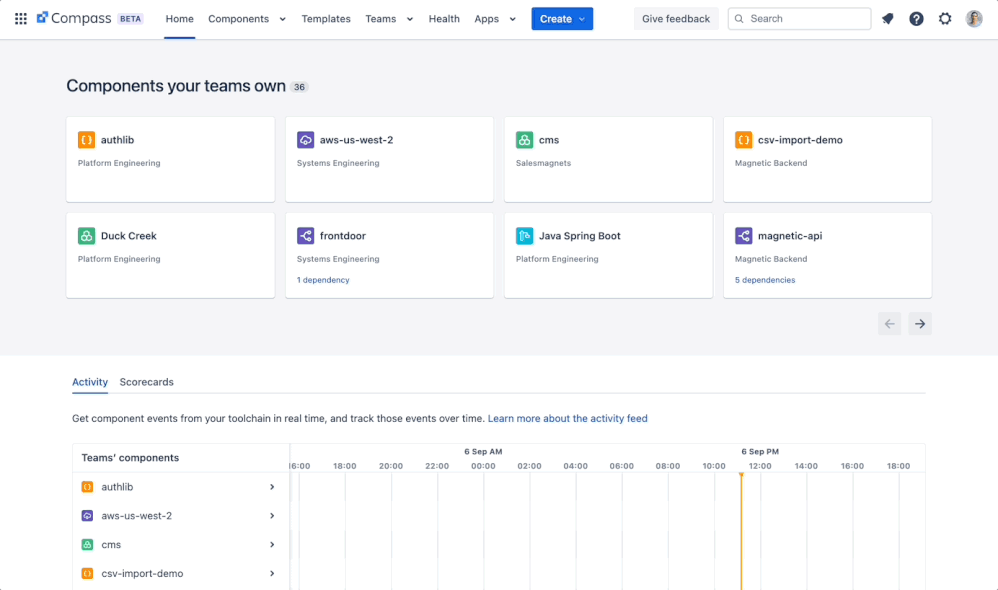Navigate to the Health menu item
This screenshot has height=590, width=998.
pos(444,18)
